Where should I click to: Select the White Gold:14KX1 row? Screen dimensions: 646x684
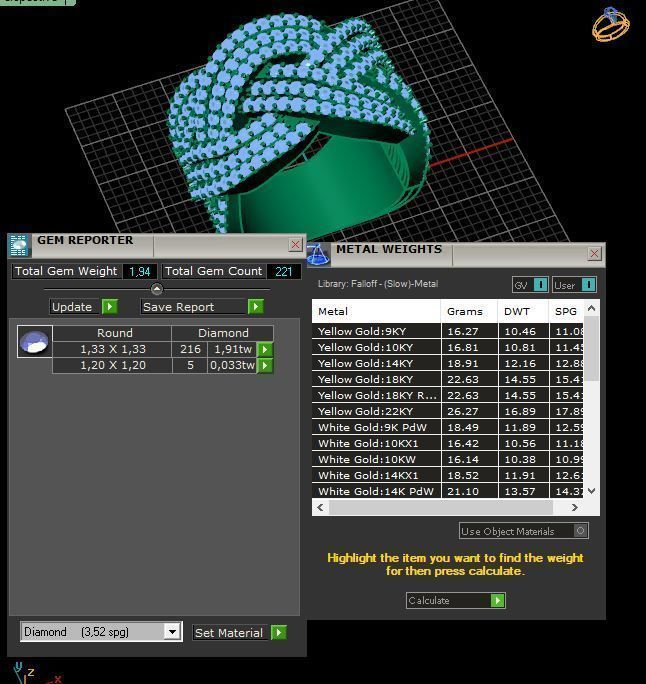[x=448, y=475]
